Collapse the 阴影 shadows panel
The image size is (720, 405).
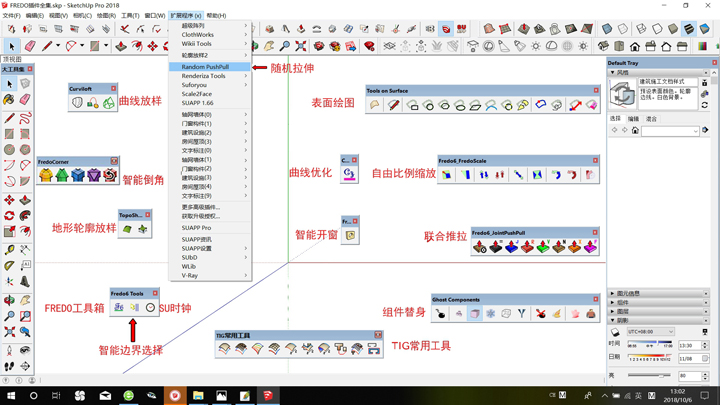click(613, 320)
